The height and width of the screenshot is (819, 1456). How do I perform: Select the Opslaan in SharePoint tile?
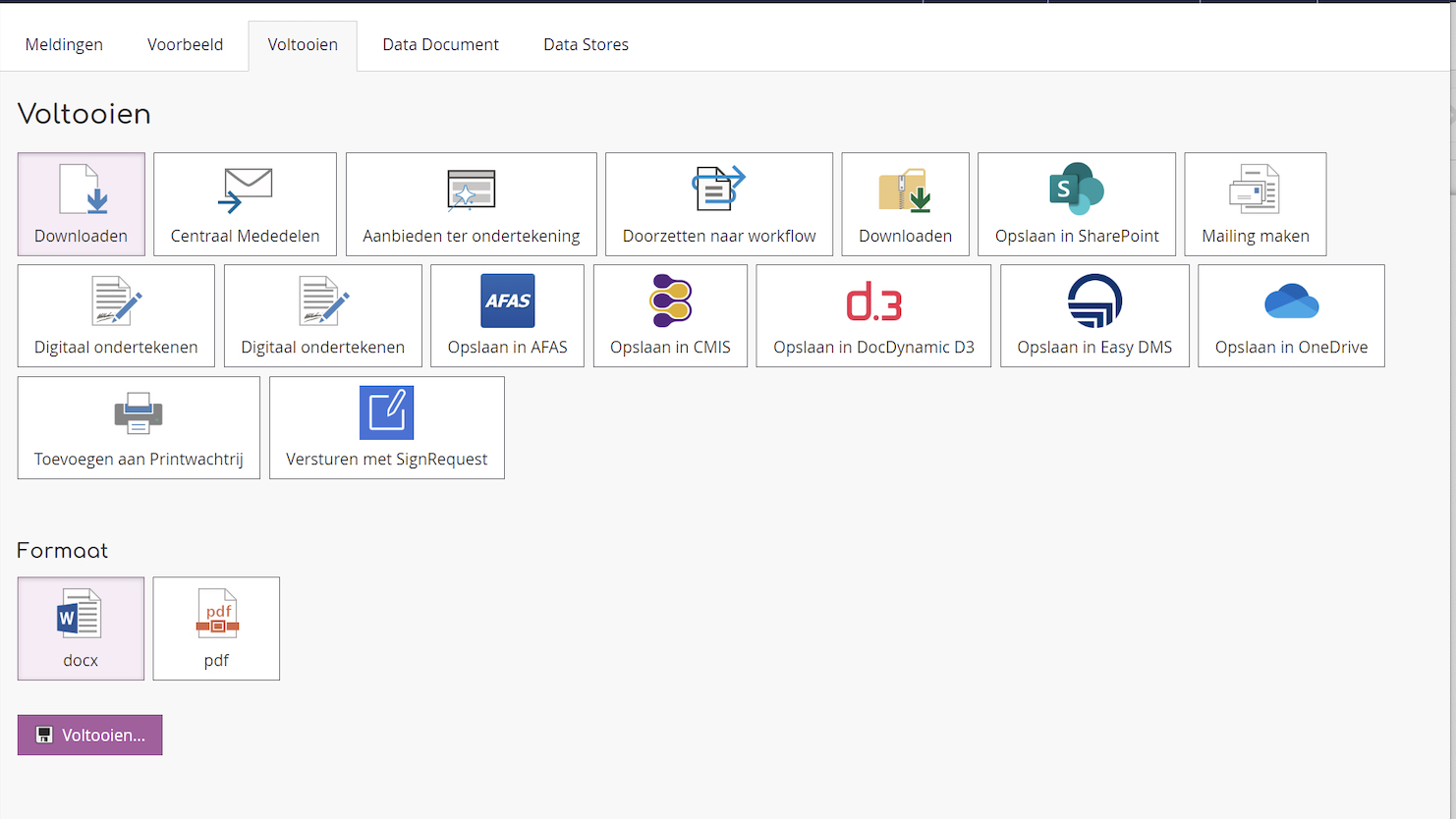pos(1076,204)
